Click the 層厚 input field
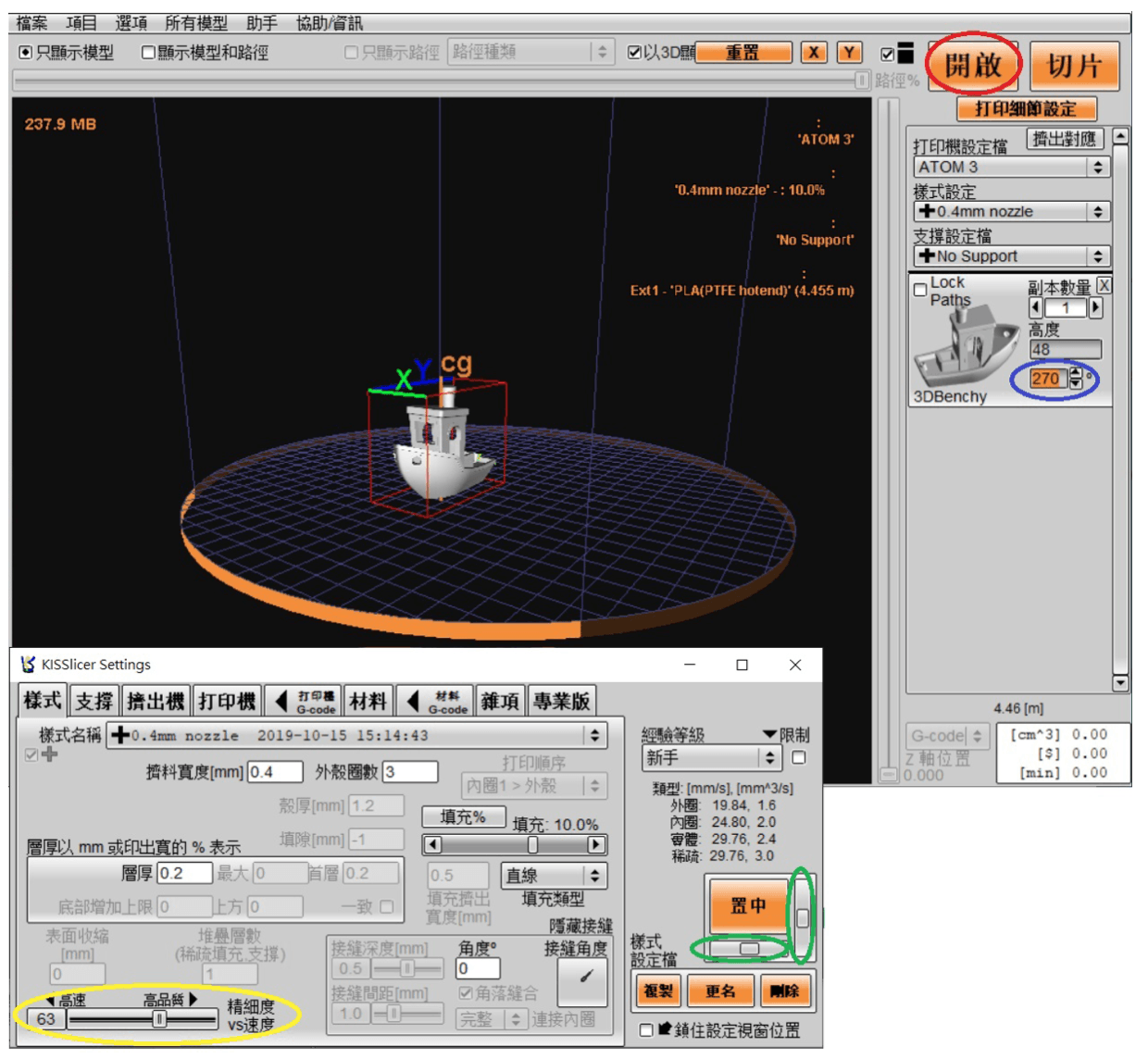The image size is (1148, 1059). click(x=184, y=873)
